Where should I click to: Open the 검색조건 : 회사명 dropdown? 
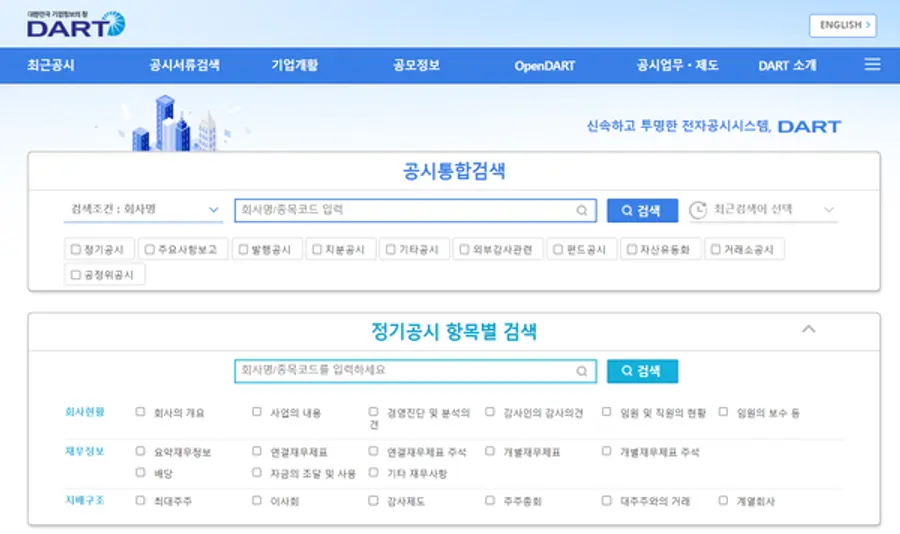coord(144,210)
